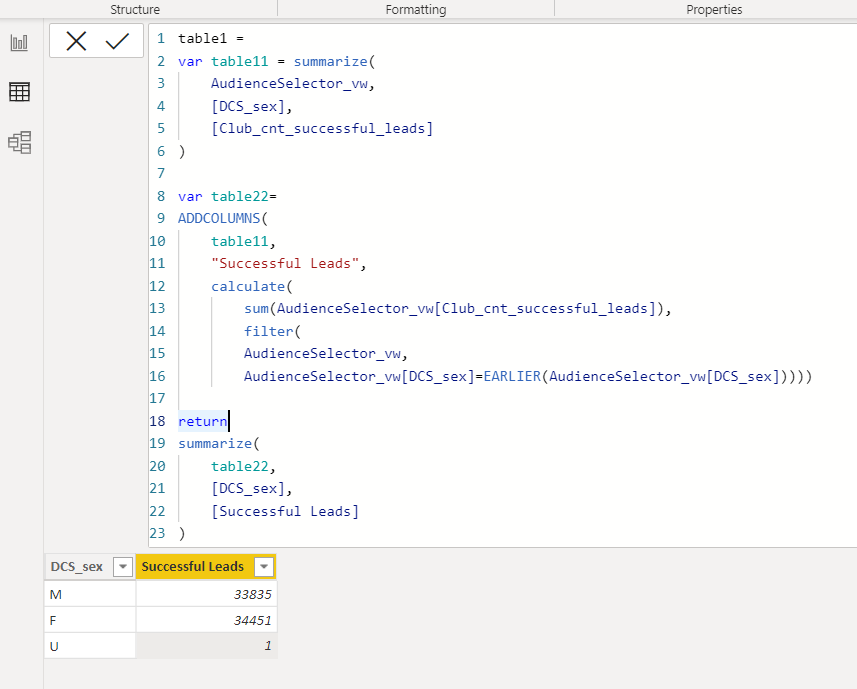Click the "Successful Leads" string literal
The width and height of the screenshot is (857, 689).
(x=285, y=263)
